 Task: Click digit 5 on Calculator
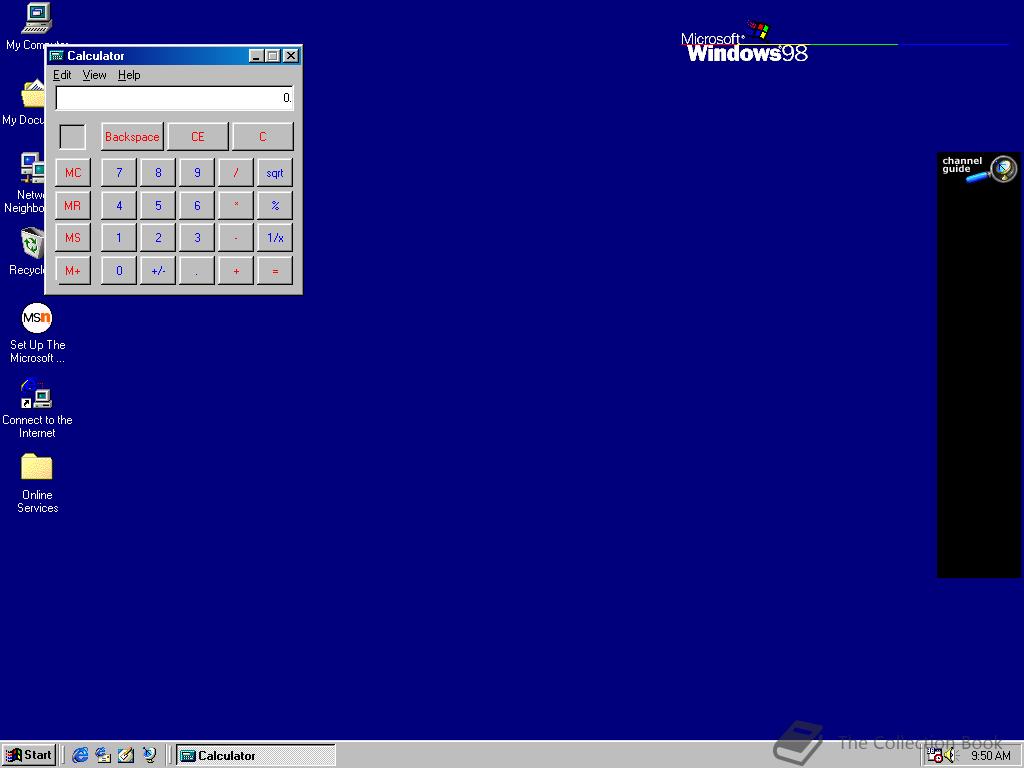point(158,205)
